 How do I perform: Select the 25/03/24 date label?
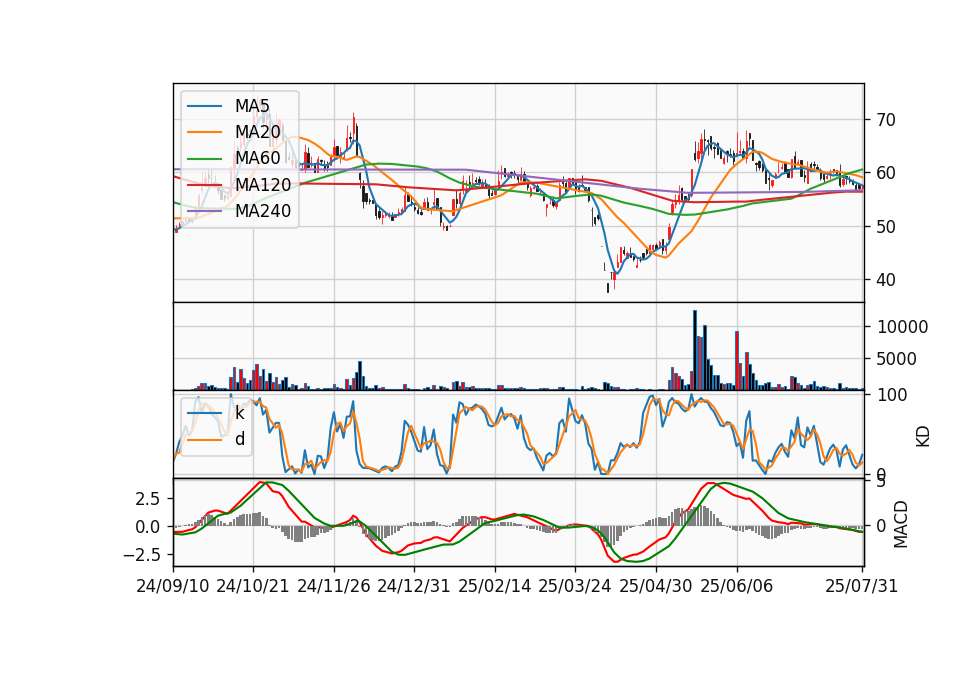(x=575, y=586)
